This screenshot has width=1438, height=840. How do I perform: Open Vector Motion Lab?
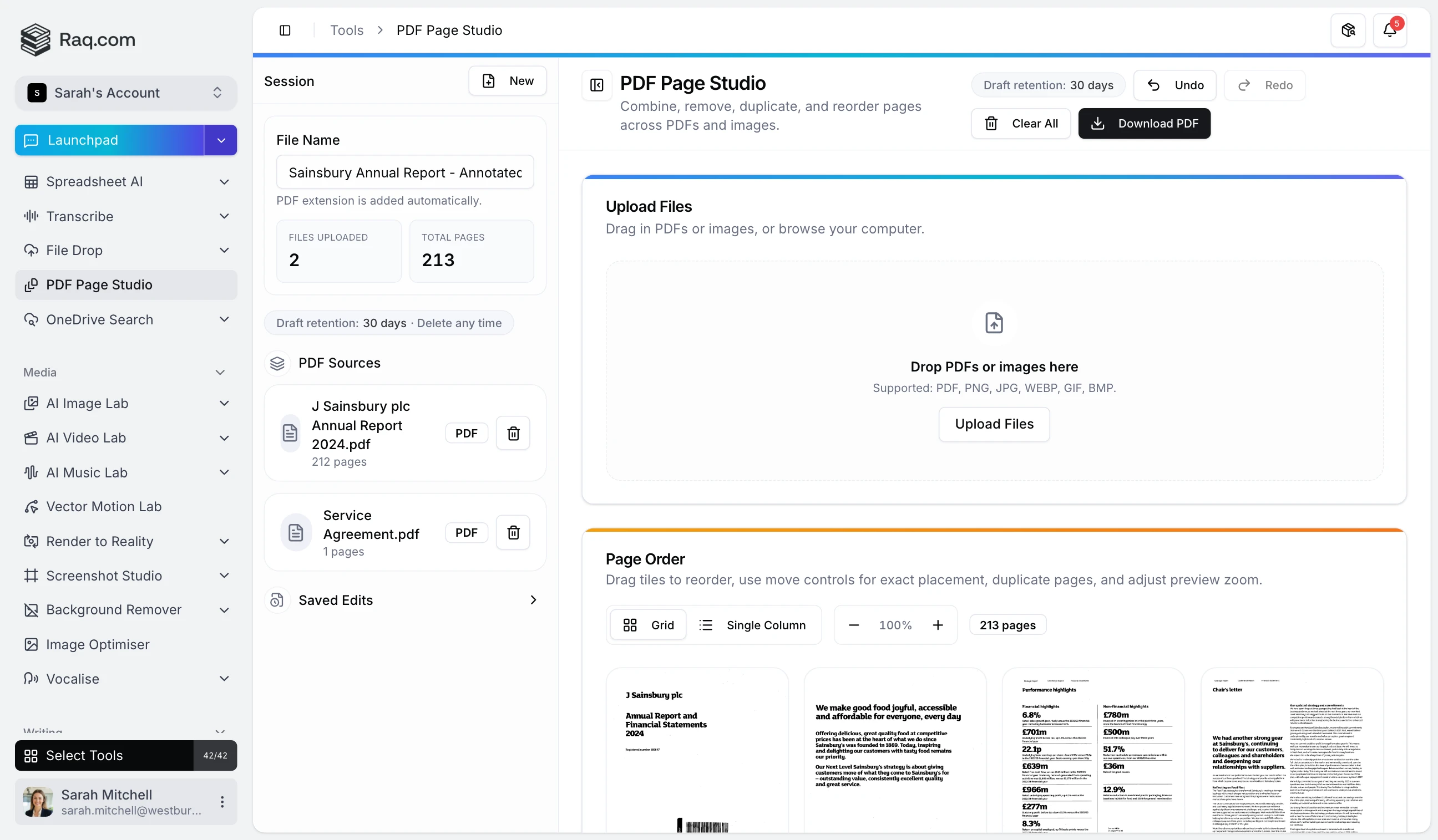[103, 506]
